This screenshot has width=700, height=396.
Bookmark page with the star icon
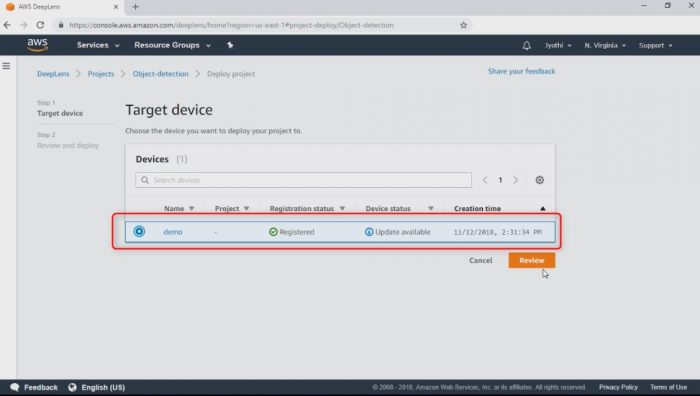463,25
